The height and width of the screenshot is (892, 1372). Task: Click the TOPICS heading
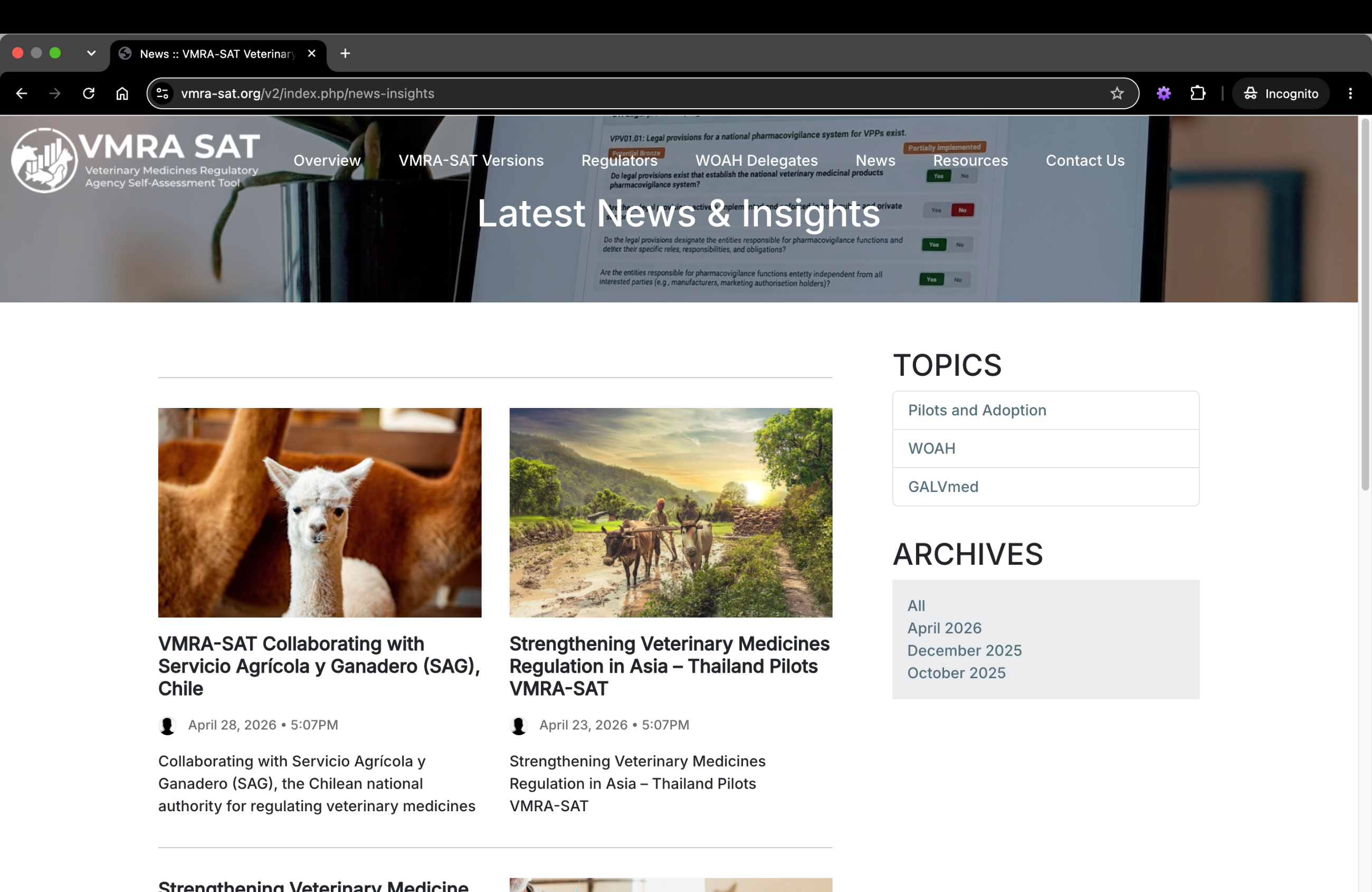(947, 365)
